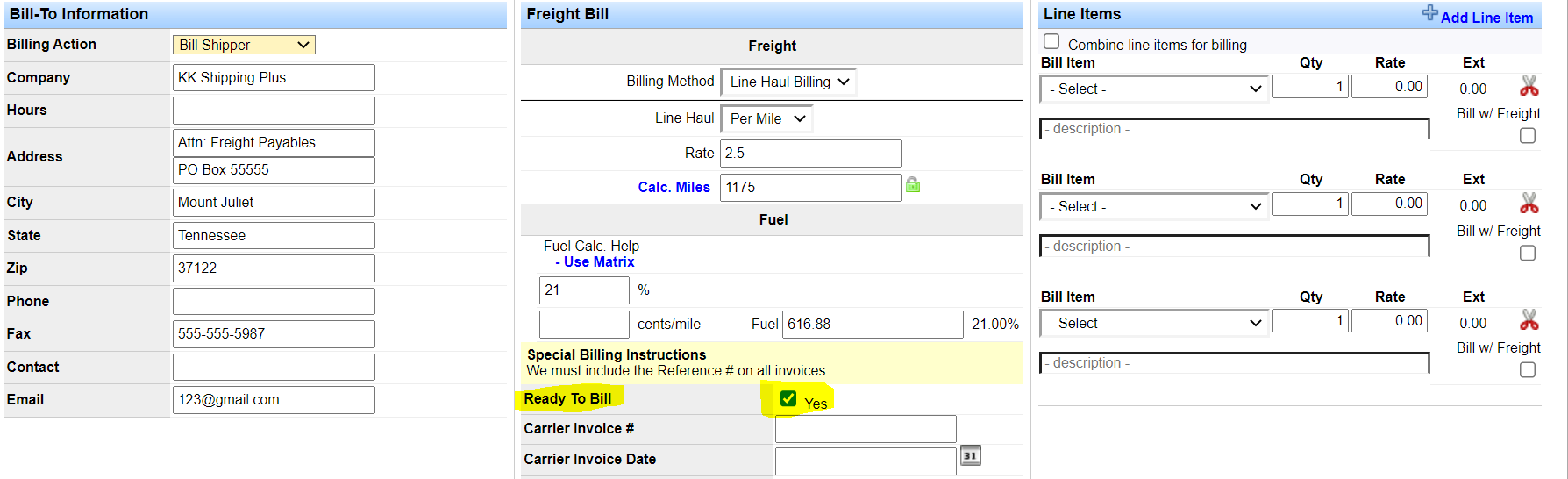Click the Company field with KK Shipping Plus
This screenshot has height=479, width=1568.
(x=274, y=77)
